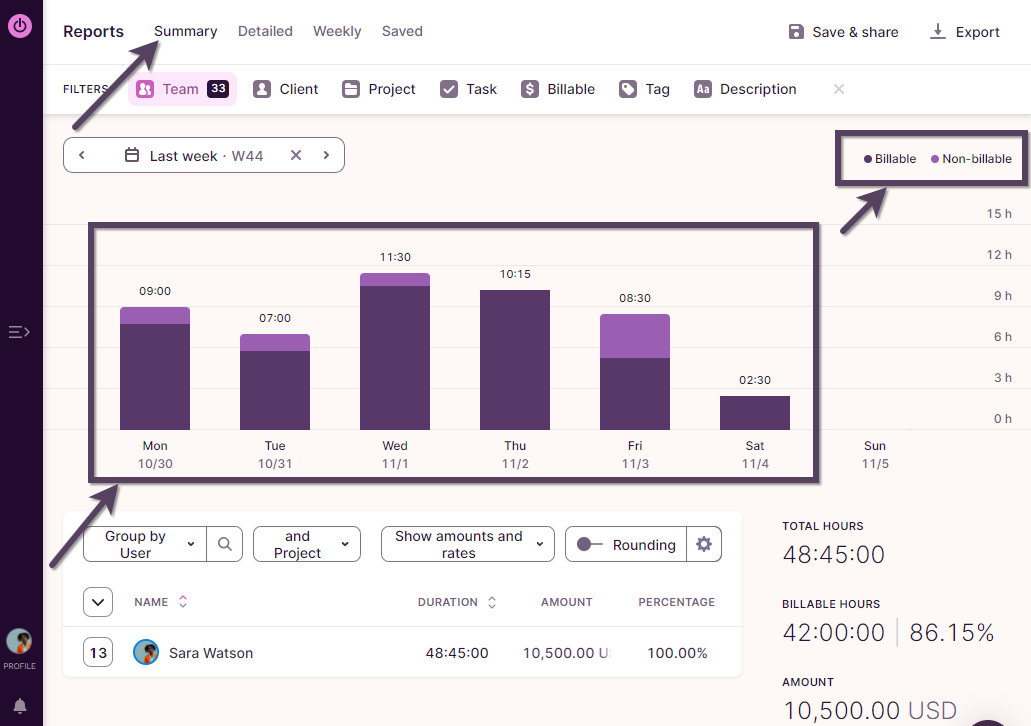Toggle Non-billable legend series visibility
This screenshot has height=726, width=1031.
[x=971, y=159]
